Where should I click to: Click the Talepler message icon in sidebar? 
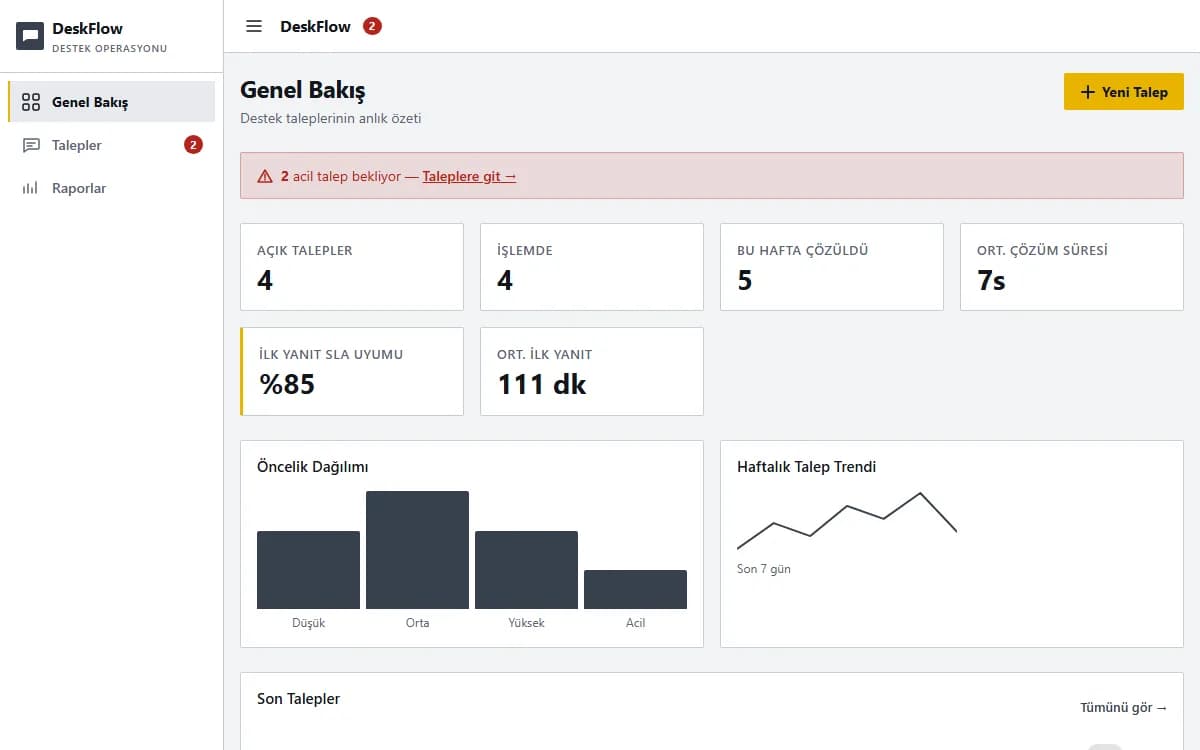31,145
